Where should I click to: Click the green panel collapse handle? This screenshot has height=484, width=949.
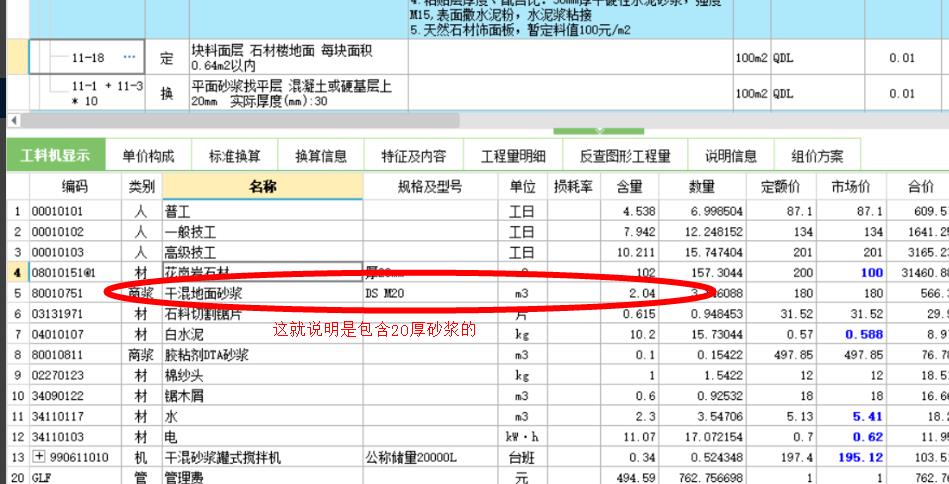pos(599,131)
